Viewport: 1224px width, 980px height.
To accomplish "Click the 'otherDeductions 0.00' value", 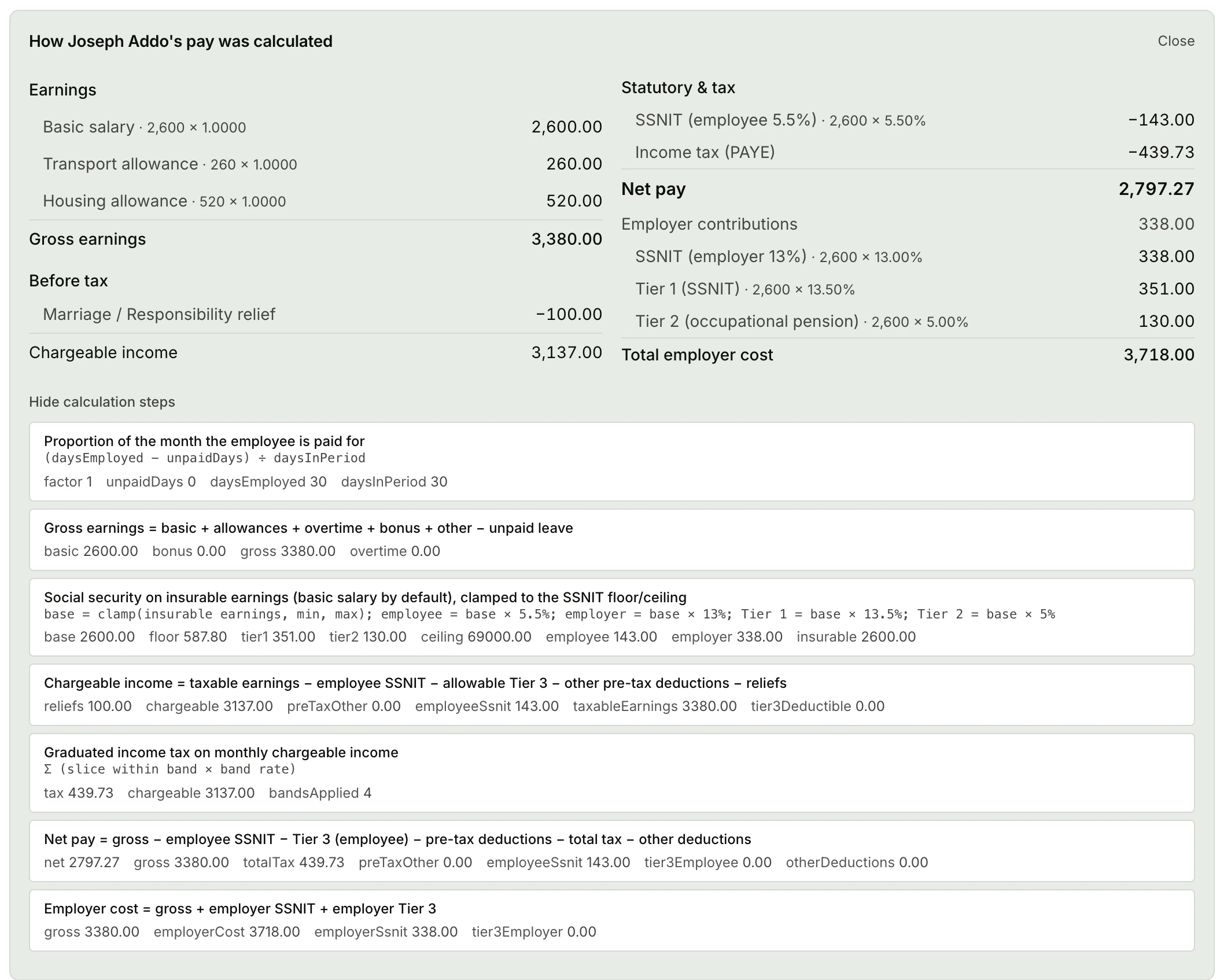I will [857, 863].
